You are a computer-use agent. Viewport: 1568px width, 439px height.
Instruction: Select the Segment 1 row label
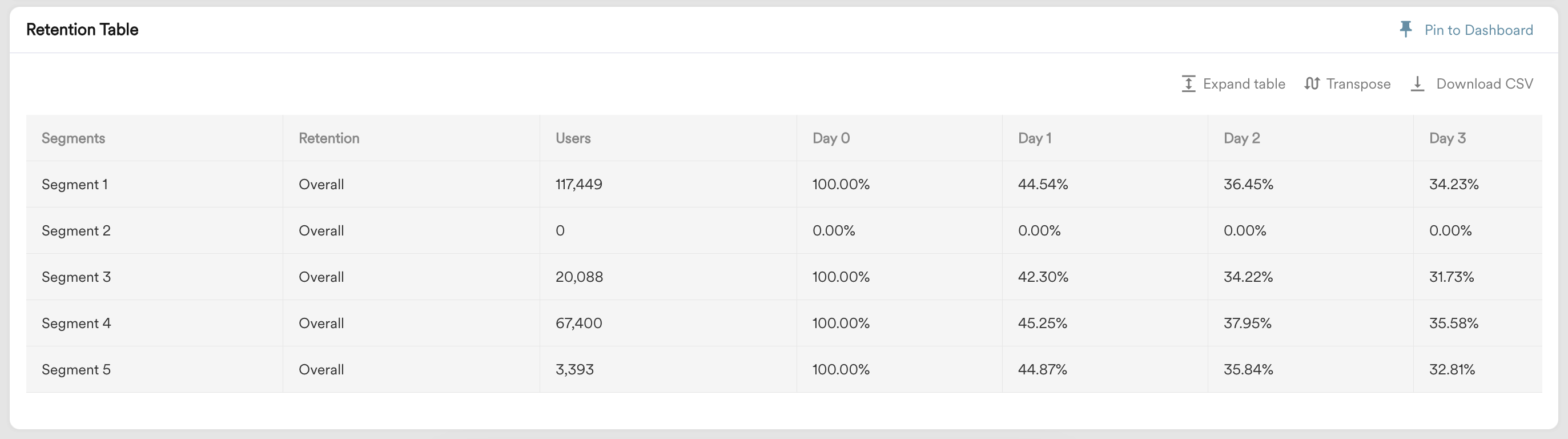pos(75,184)
